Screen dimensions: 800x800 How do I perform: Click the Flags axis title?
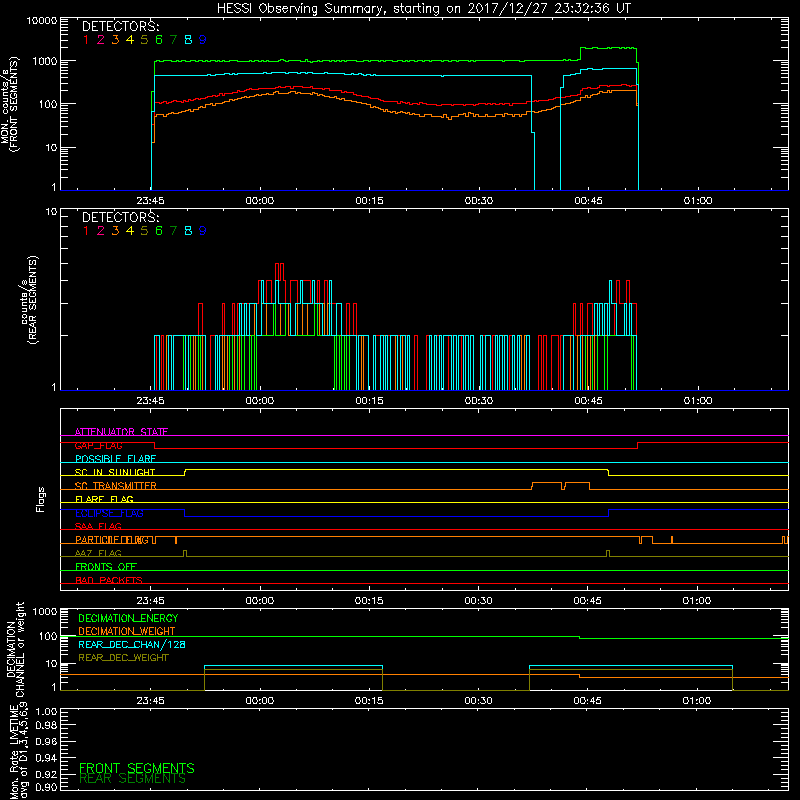tap(41, 499)
